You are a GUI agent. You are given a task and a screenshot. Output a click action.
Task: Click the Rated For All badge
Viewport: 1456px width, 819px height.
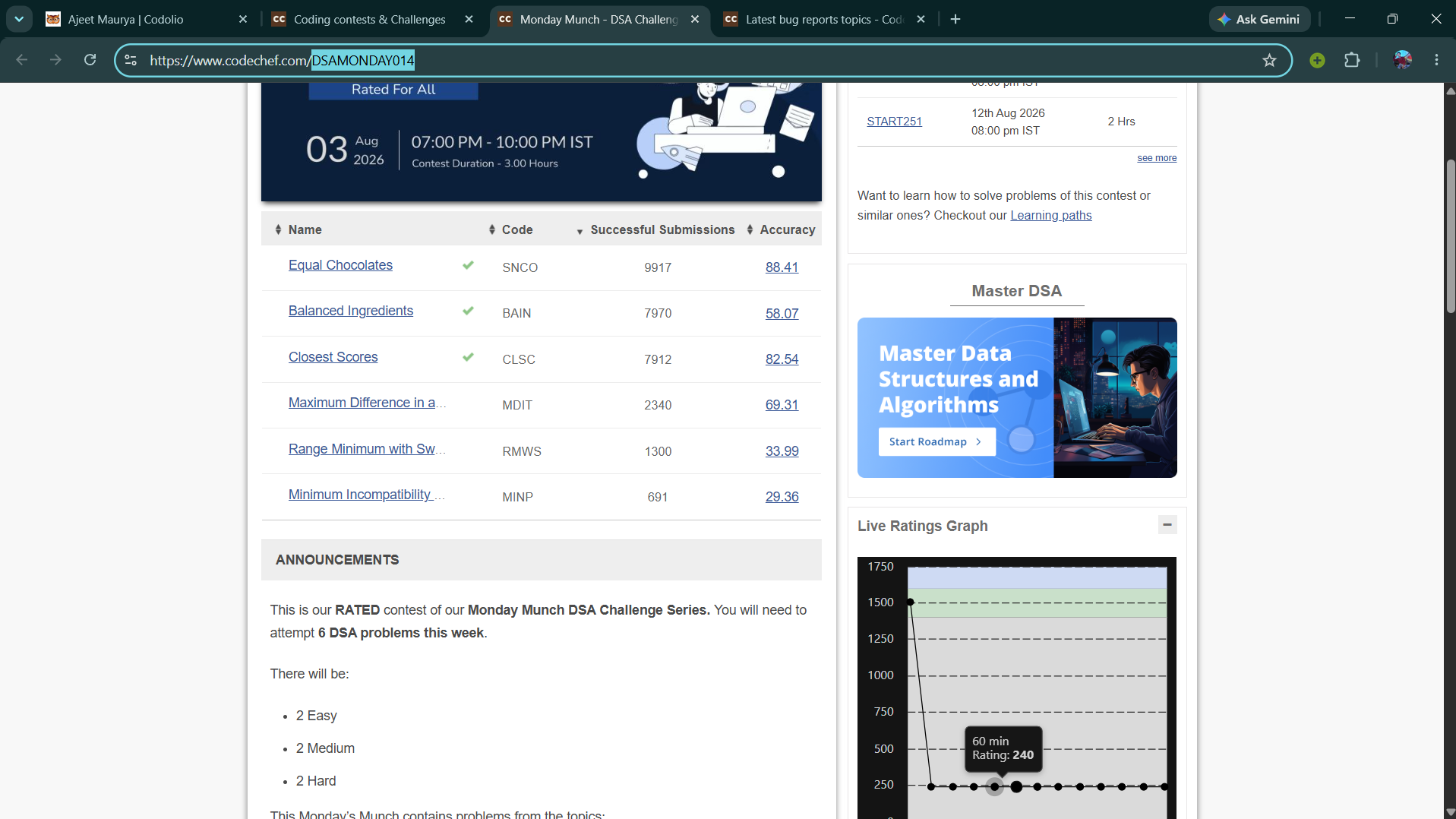click(393, 90)
